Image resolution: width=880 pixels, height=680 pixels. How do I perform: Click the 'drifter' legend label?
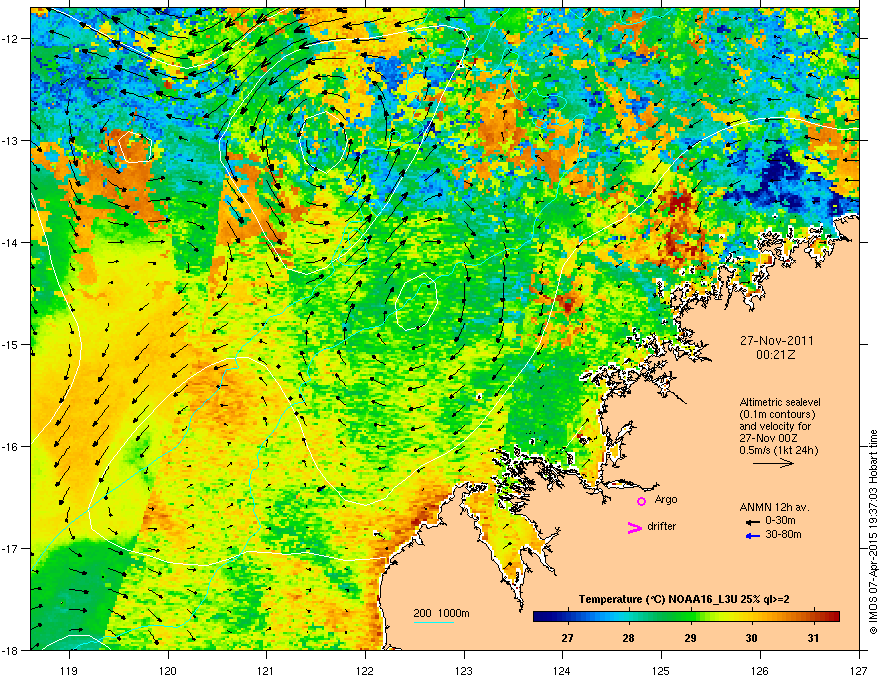point(662,526)
